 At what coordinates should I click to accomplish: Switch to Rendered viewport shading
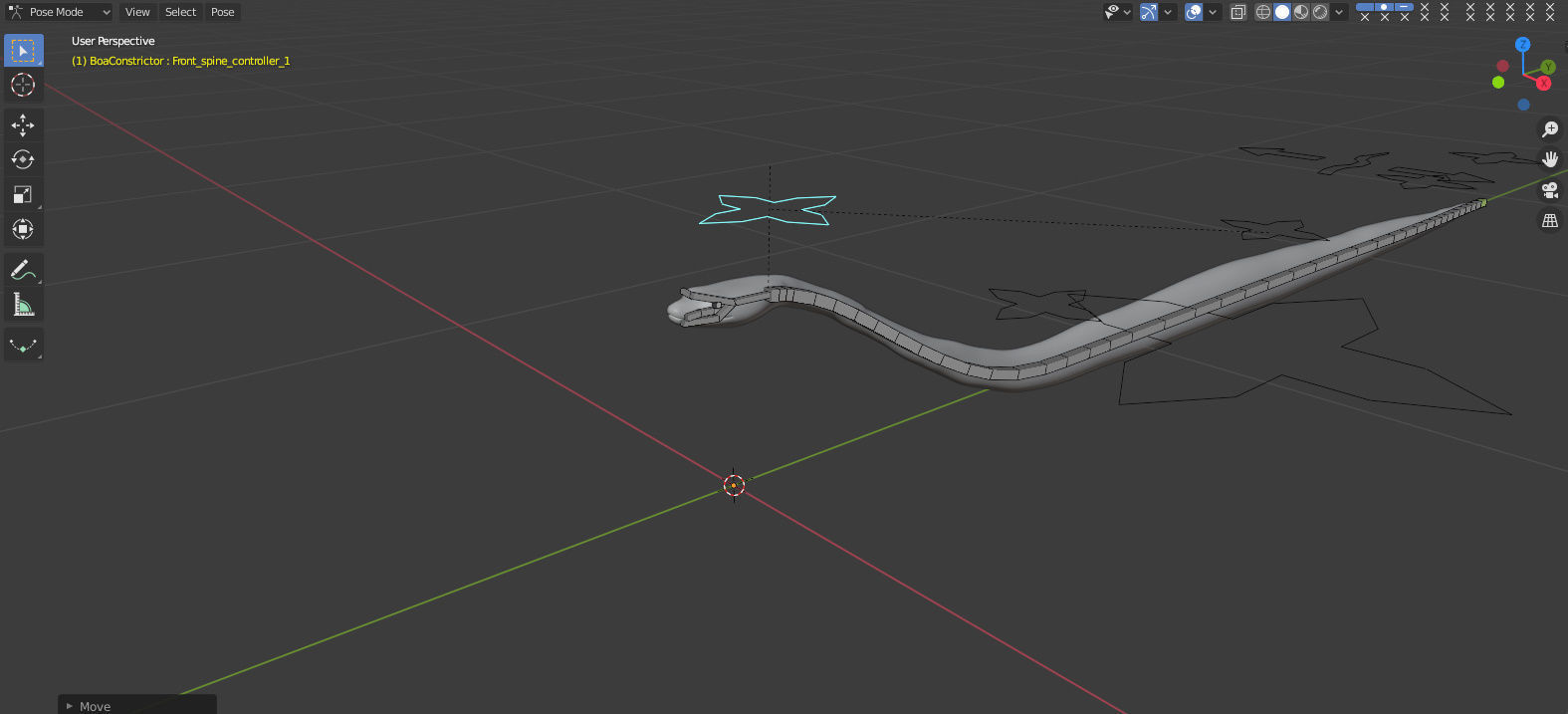(x=1320, y=12)
